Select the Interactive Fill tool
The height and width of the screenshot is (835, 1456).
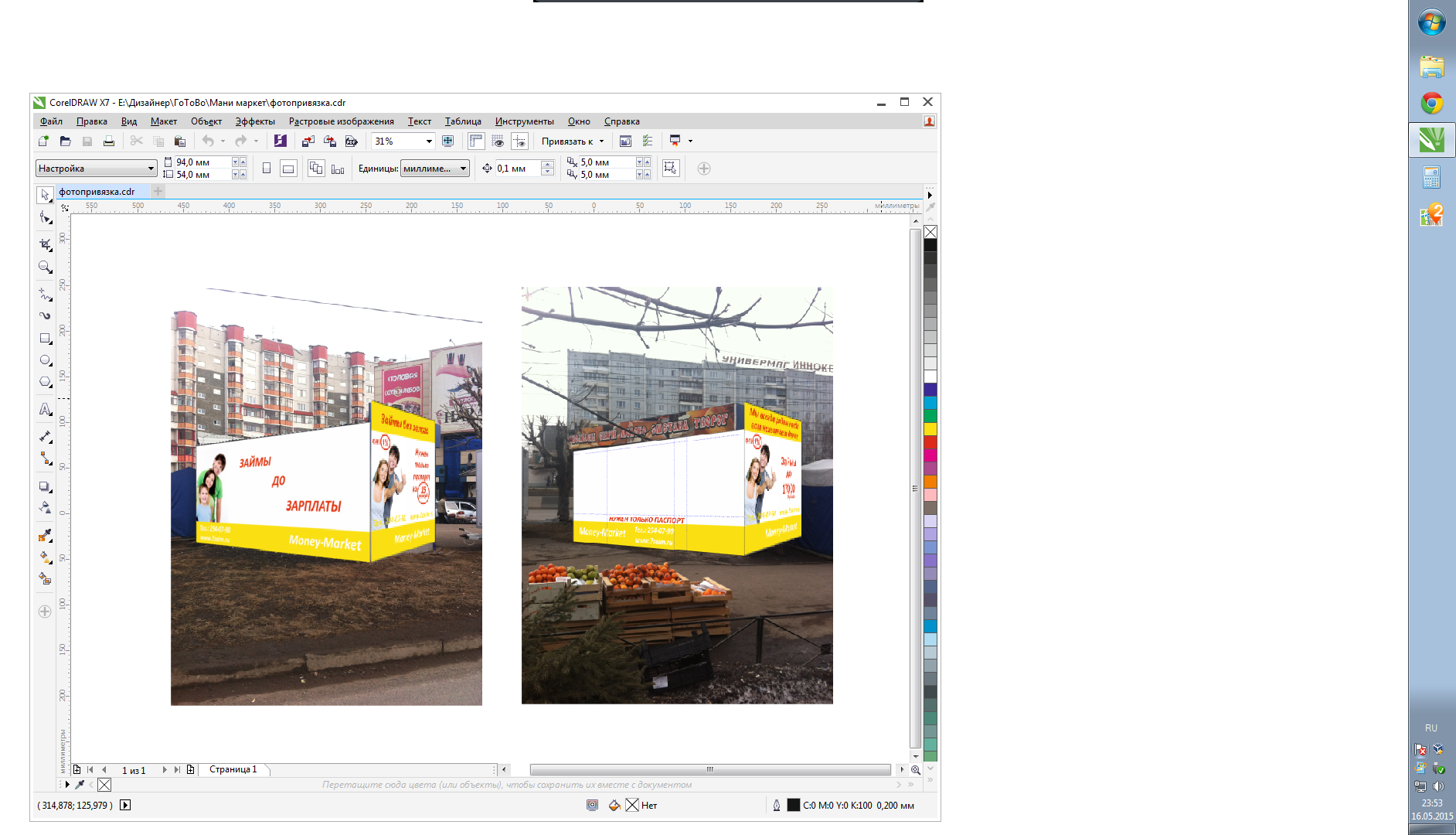[45, 557]
